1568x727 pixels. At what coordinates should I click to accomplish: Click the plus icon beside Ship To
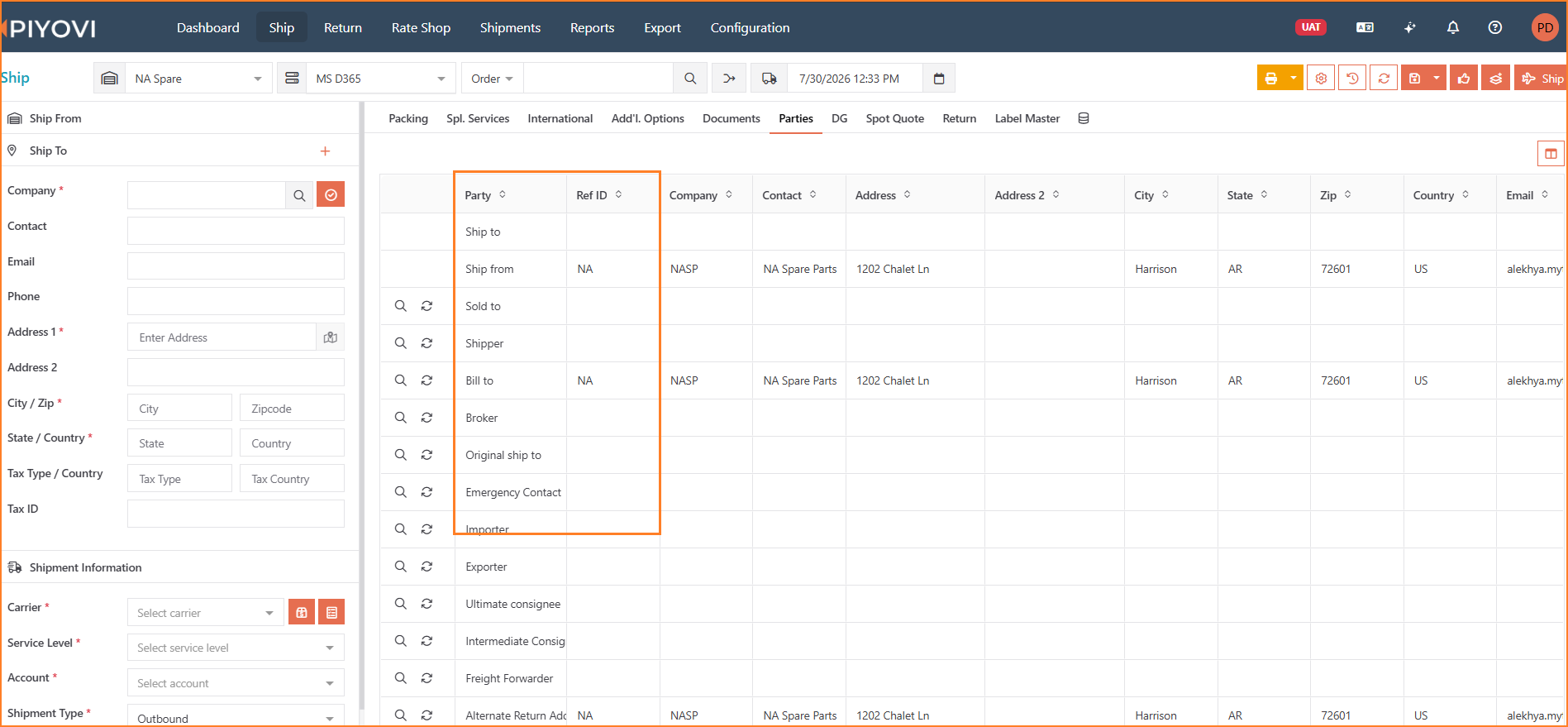point(325,151)
